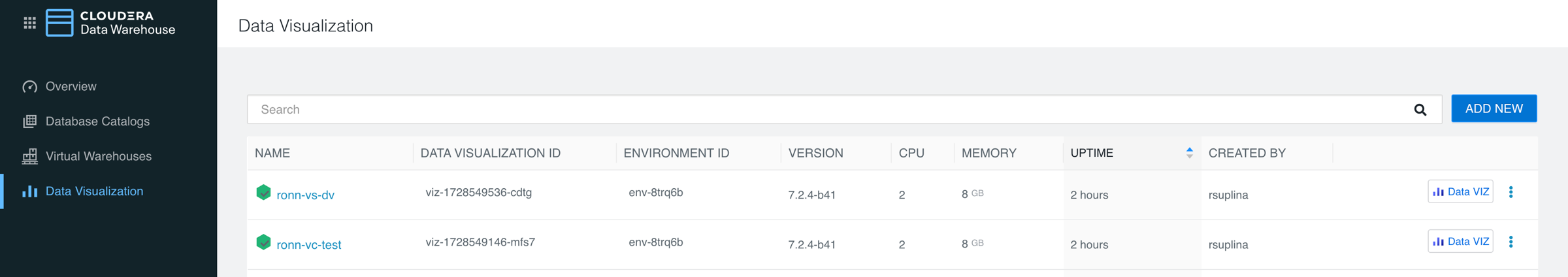Navigate to Virtual Warehouses page

98,156
